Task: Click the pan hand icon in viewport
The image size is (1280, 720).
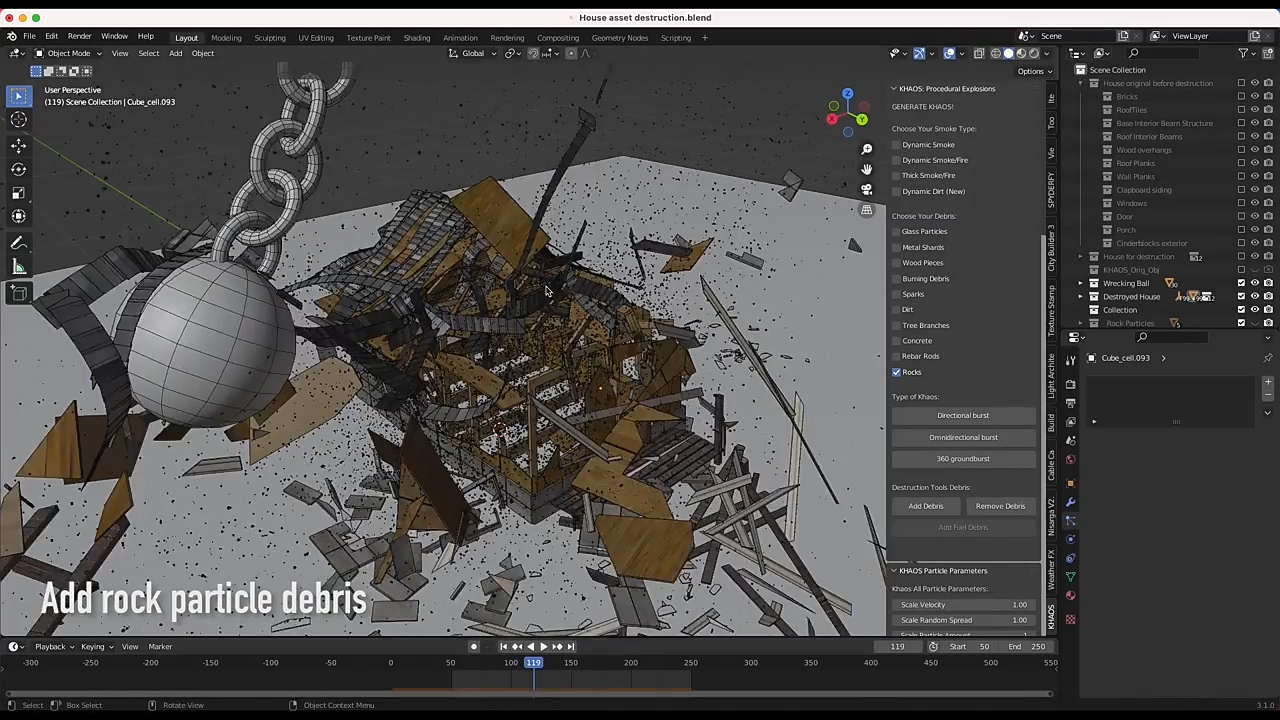Action: [x=867, y=169]
